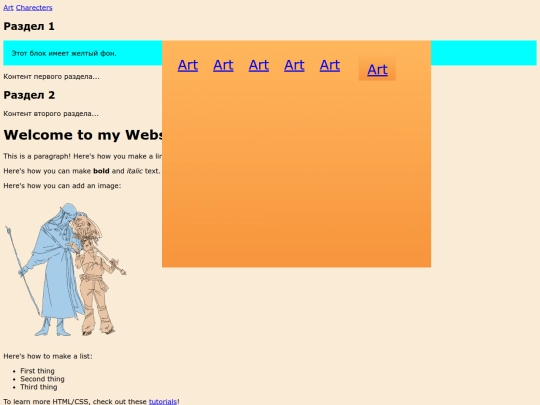Click 'Here's how to make a list:'

pos(48,356)
